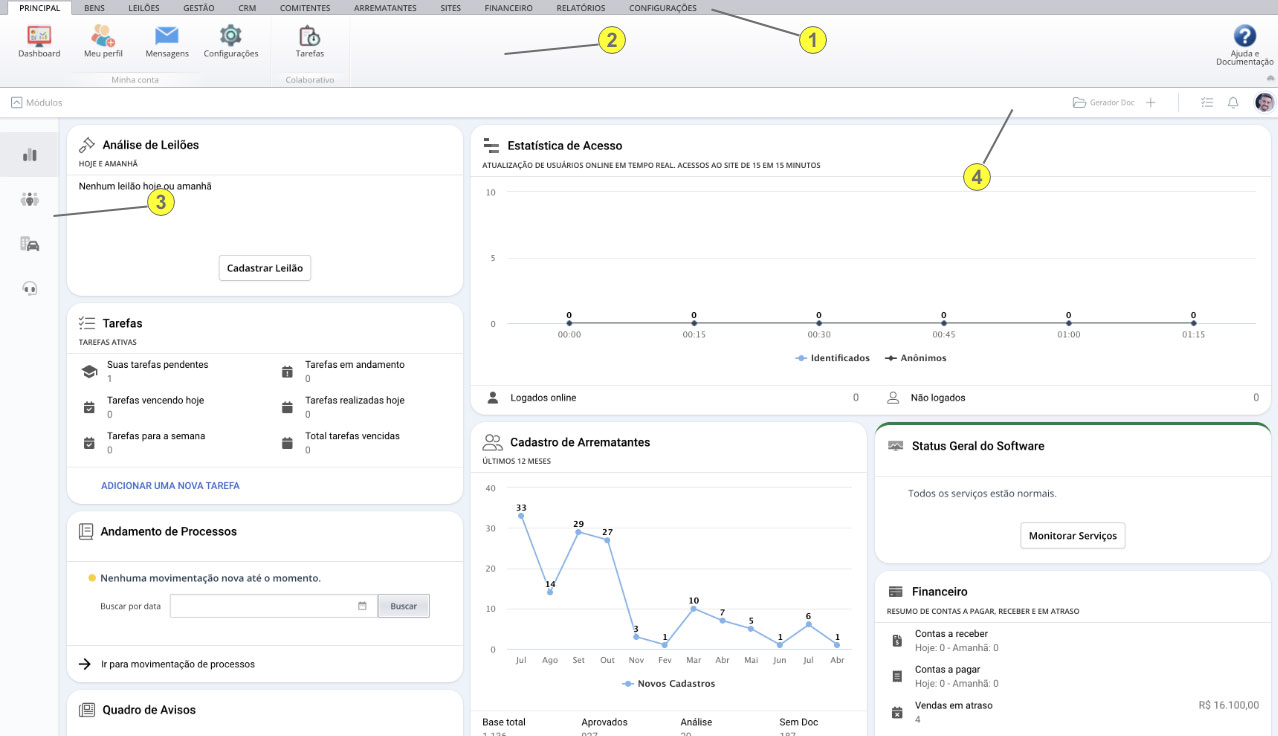
Task: Click the Ajuda e Documentação help icon
Action: coord(1244,37)
